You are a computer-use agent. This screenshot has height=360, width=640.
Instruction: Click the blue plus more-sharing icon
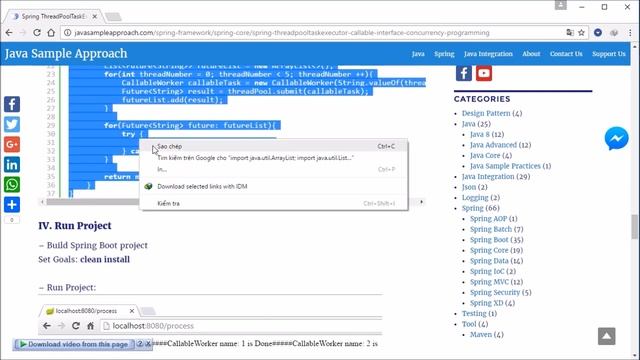(12, 204)
